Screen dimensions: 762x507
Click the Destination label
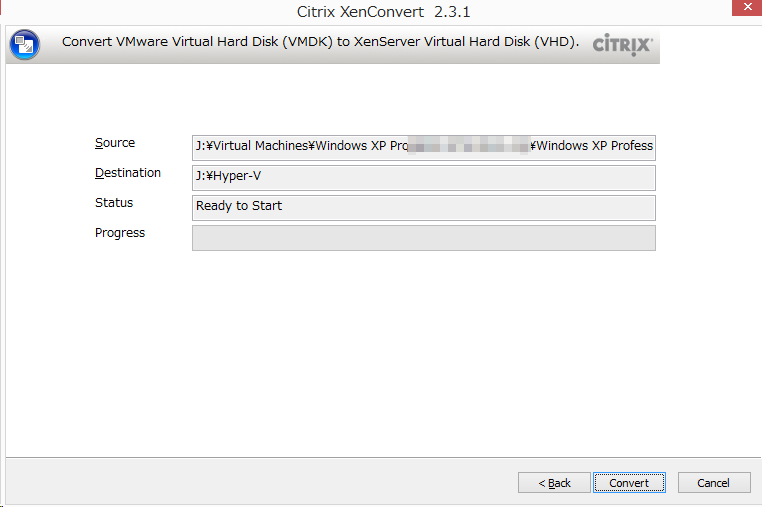pyautogui.click(x=128, y=173)
